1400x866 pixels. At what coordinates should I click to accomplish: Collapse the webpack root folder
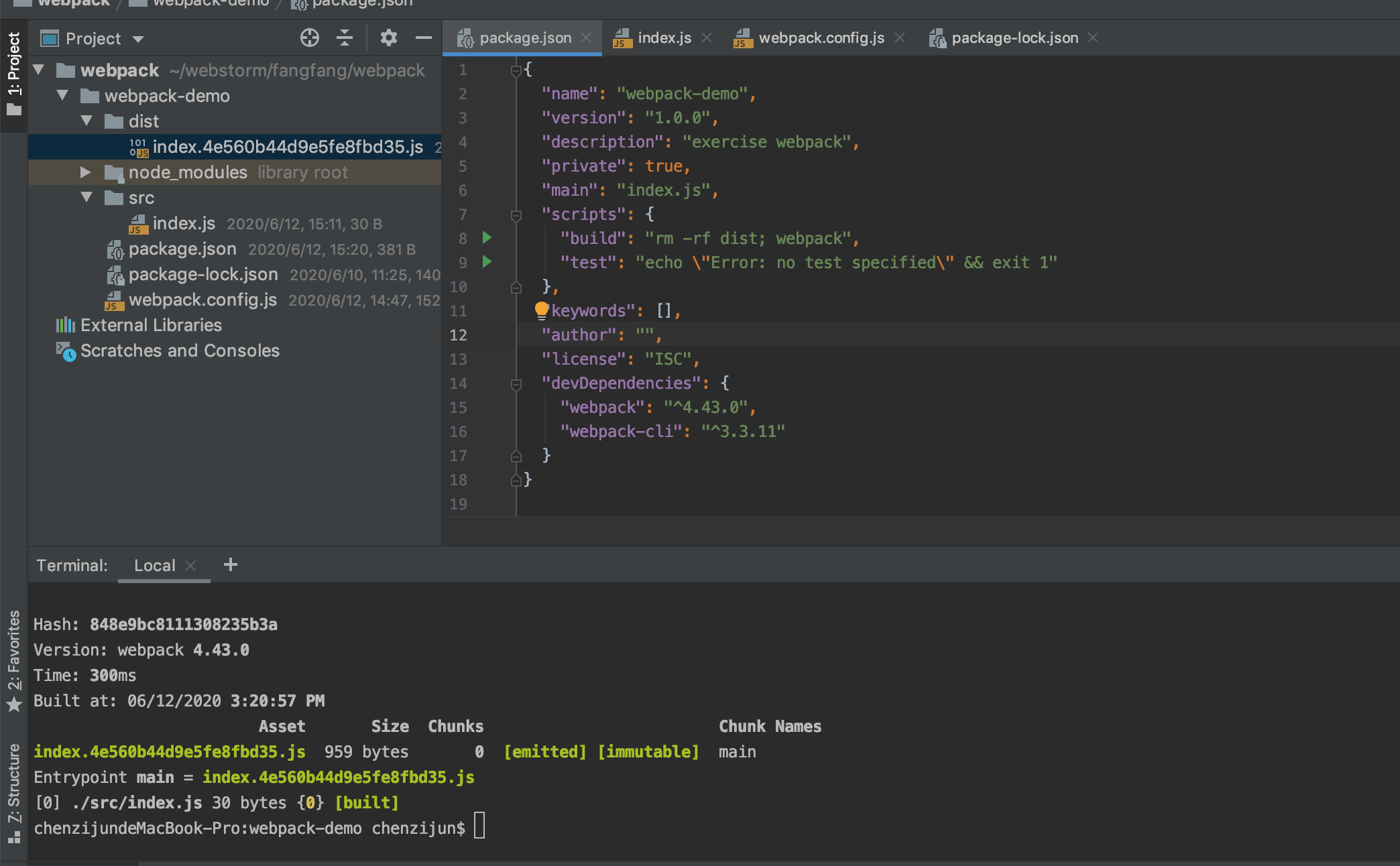[x=39, y=70]
